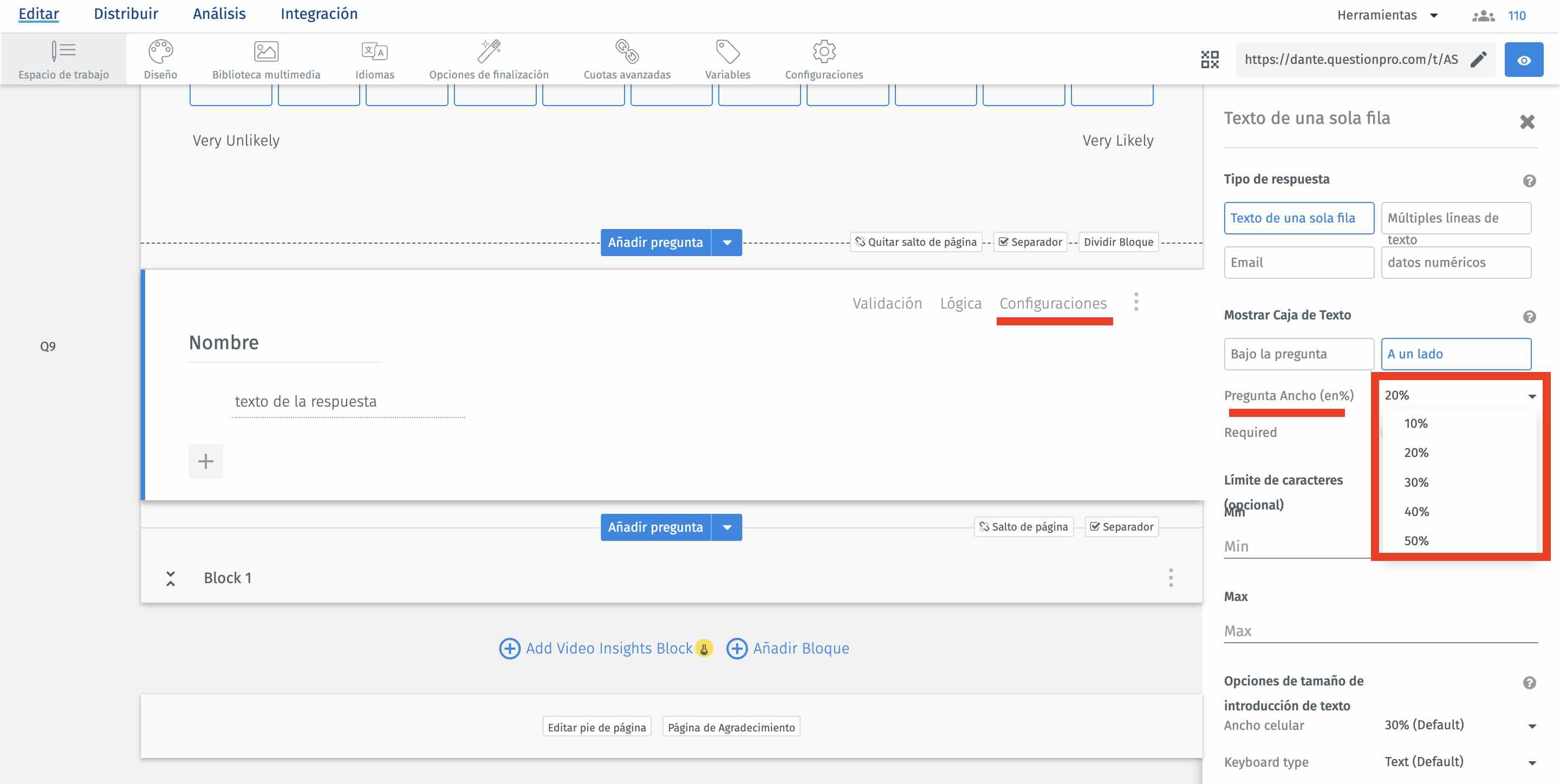Click the Idiomas translation icon
The height and width of the screenshot is (784, 1560).
pos(374,52)
